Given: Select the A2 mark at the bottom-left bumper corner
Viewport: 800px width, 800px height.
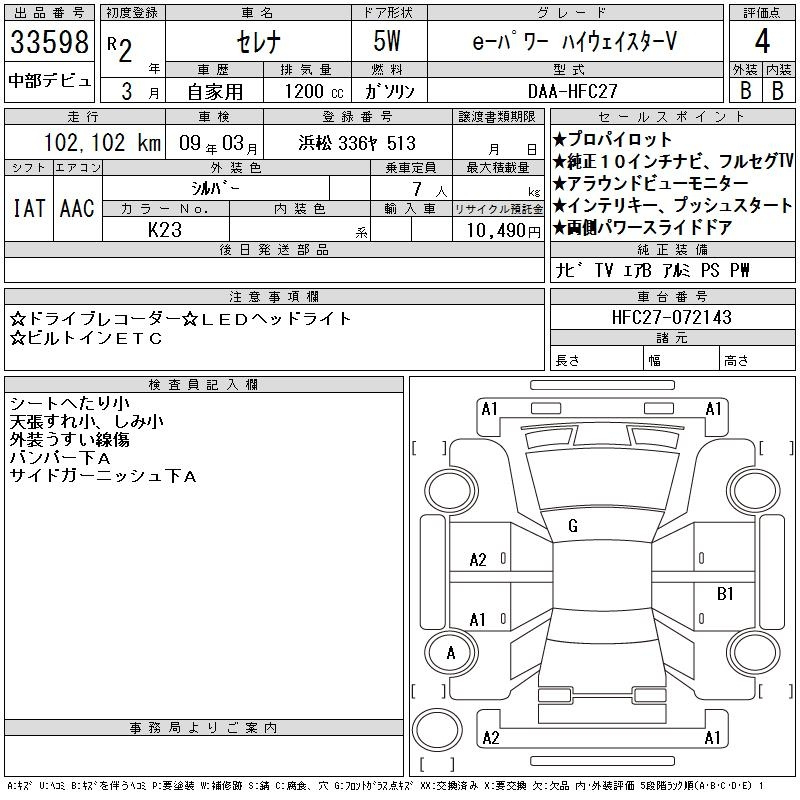Looking at the screenshot, I should point(490,738).
